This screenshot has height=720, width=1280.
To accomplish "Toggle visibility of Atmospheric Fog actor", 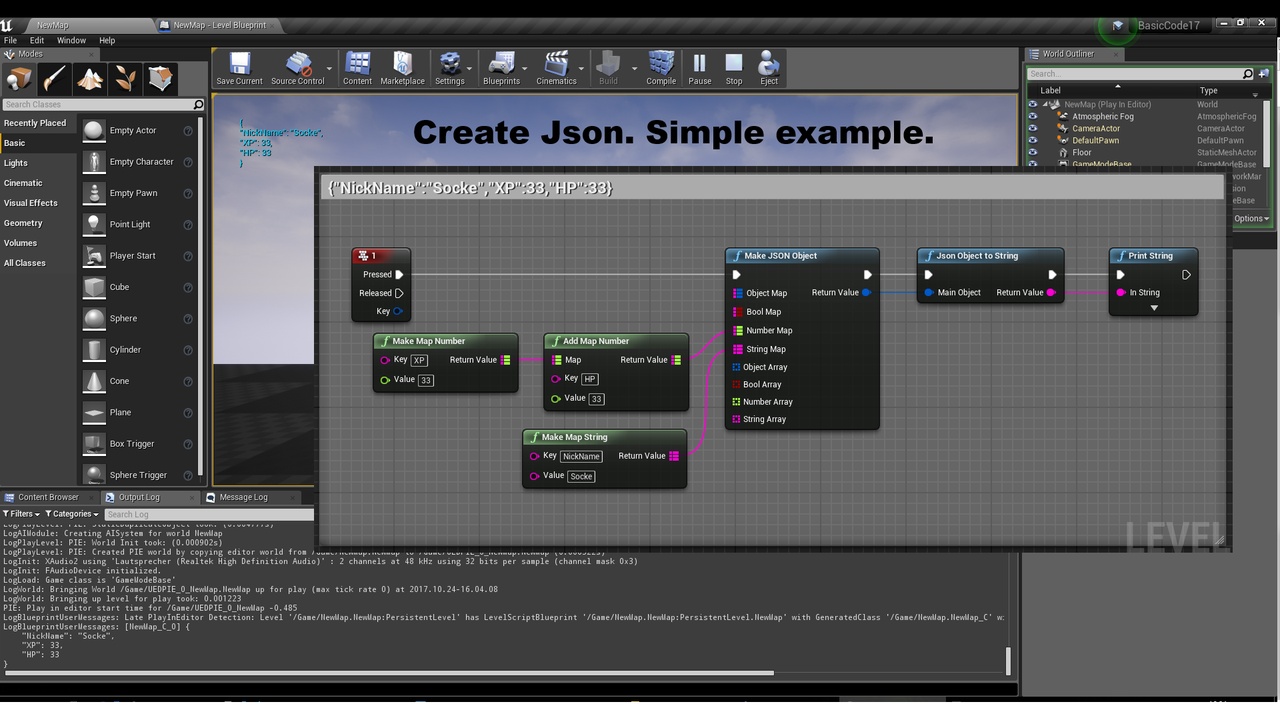I will (1033, 116).
